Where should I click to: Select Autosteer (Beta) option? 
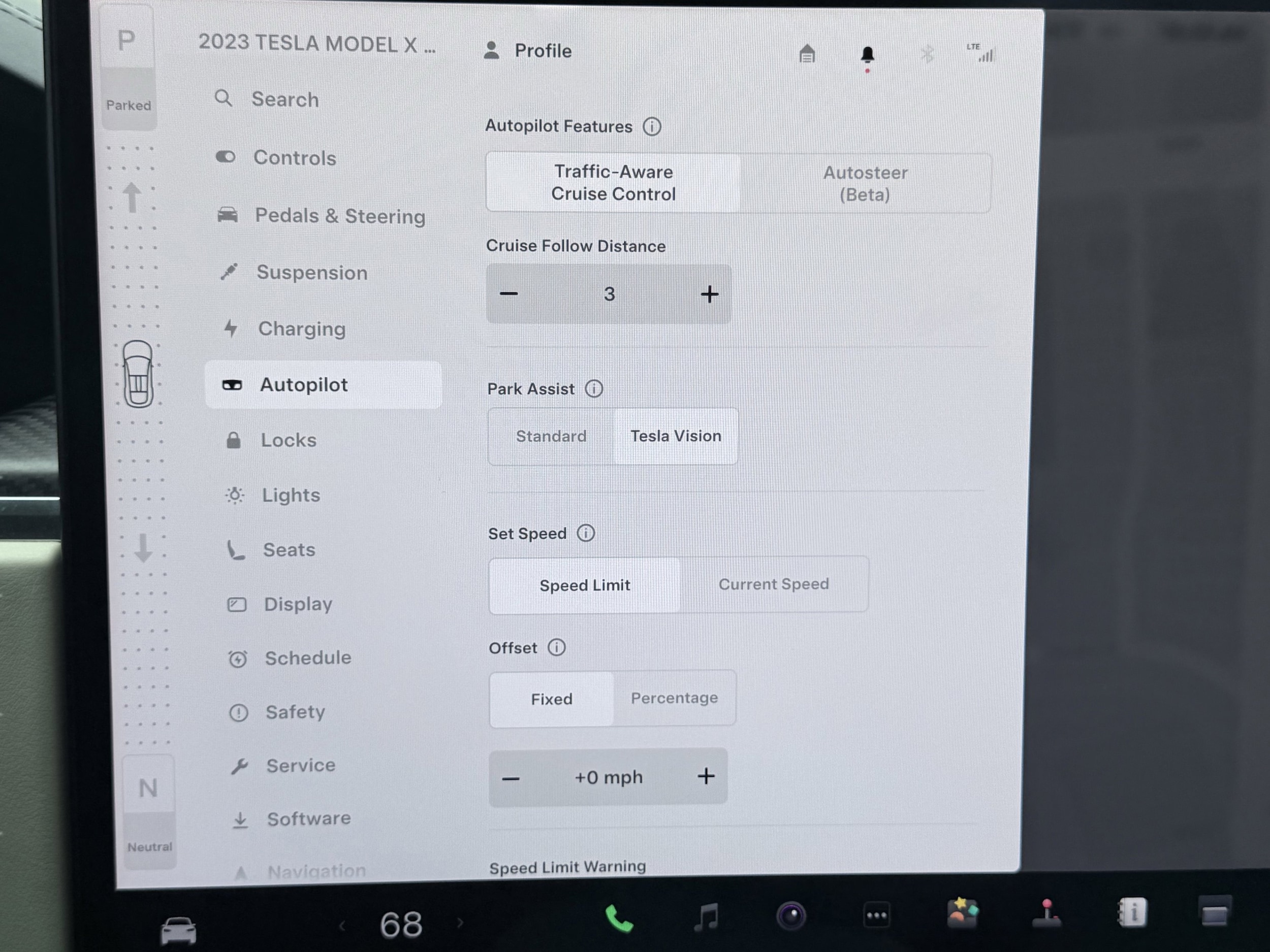[x=865, y=184]
